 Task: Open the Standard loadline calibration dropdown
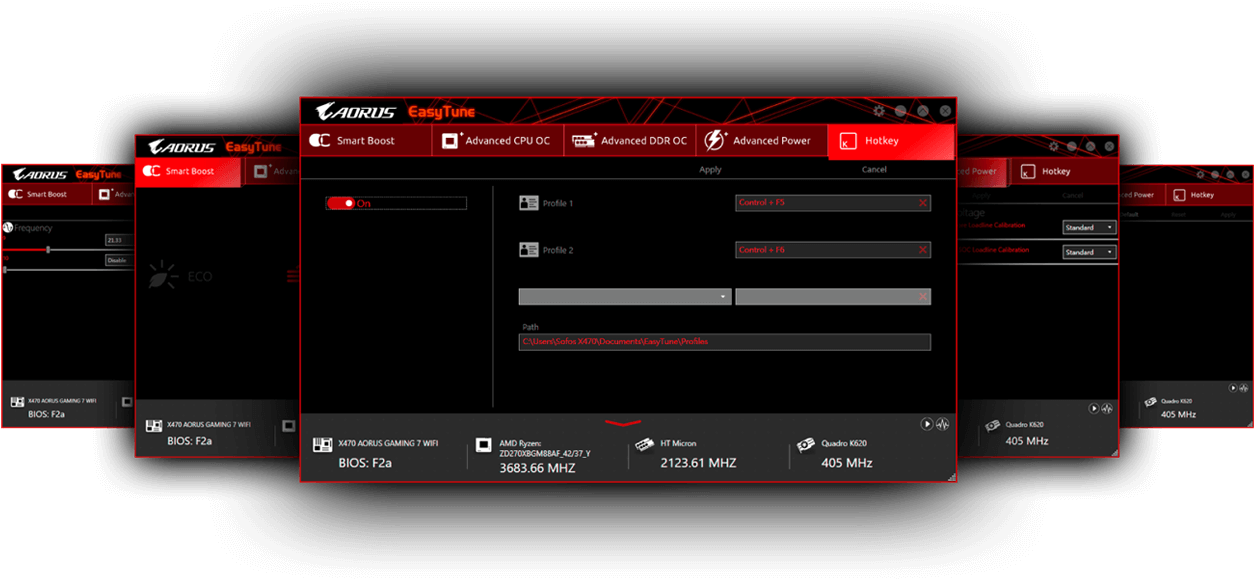point(1088,226)
